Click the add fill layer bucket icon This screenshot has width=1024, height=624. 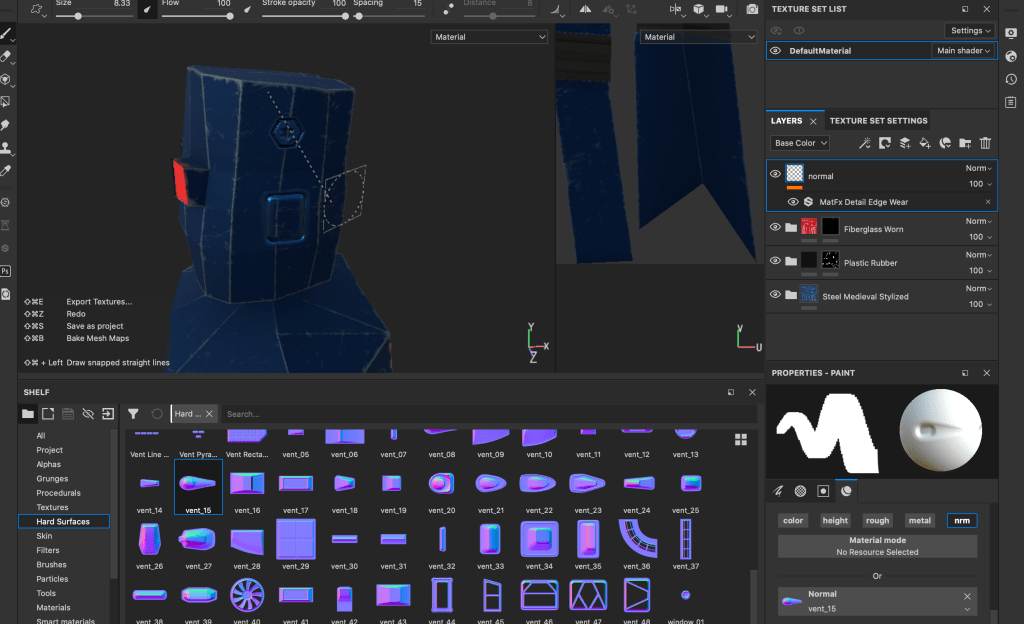coord(925,143)
